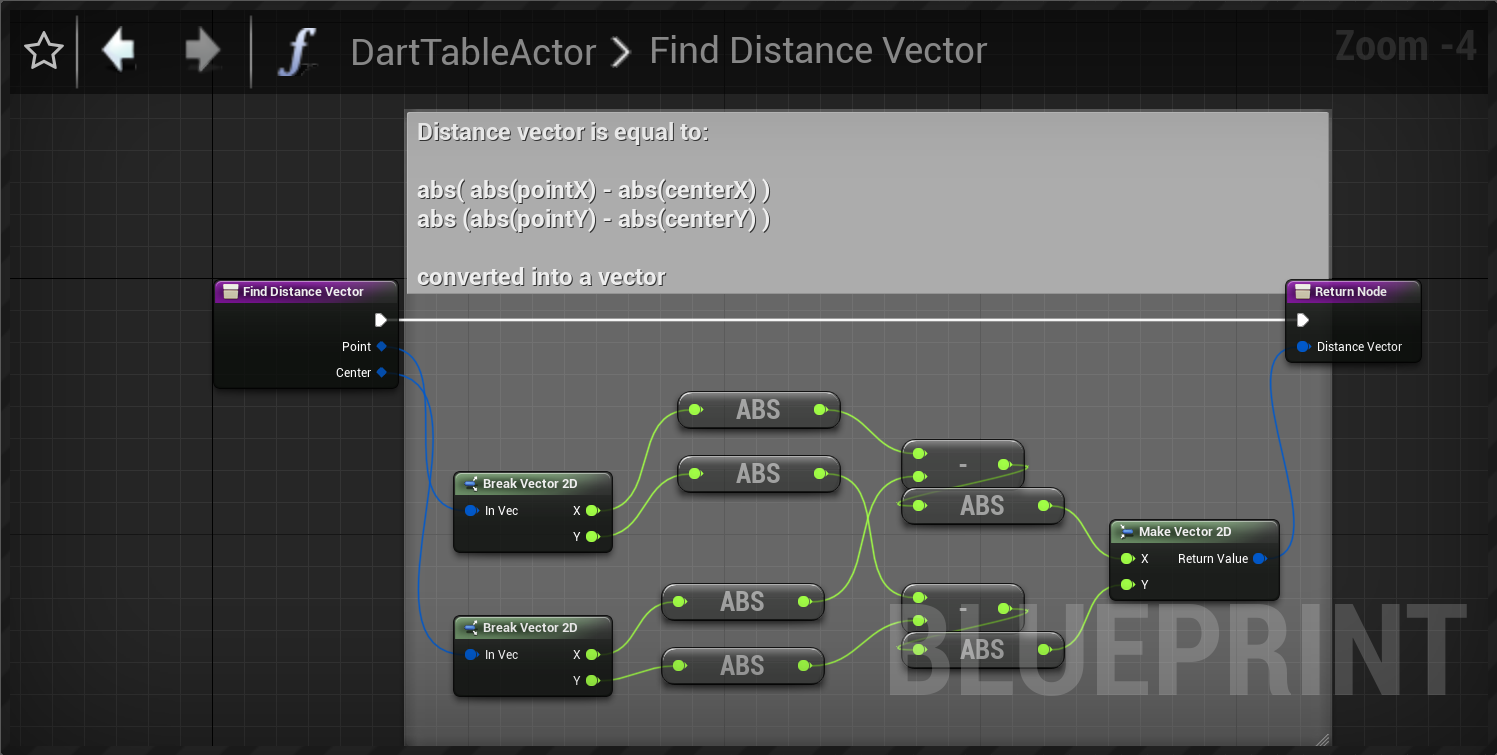Click the function f icon in breadcrumb
Screen dimensions: 1497x755
click(297, 52)
